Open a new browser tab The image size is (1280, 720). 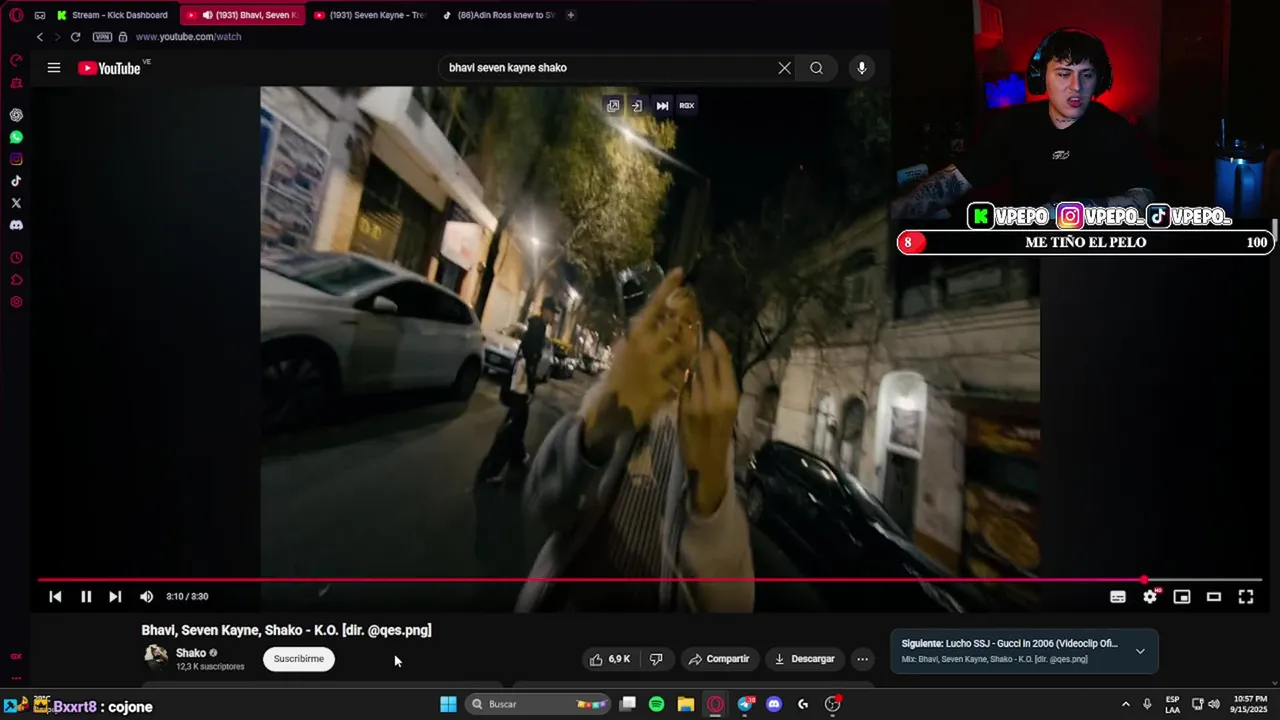click(x=571, y=15)
